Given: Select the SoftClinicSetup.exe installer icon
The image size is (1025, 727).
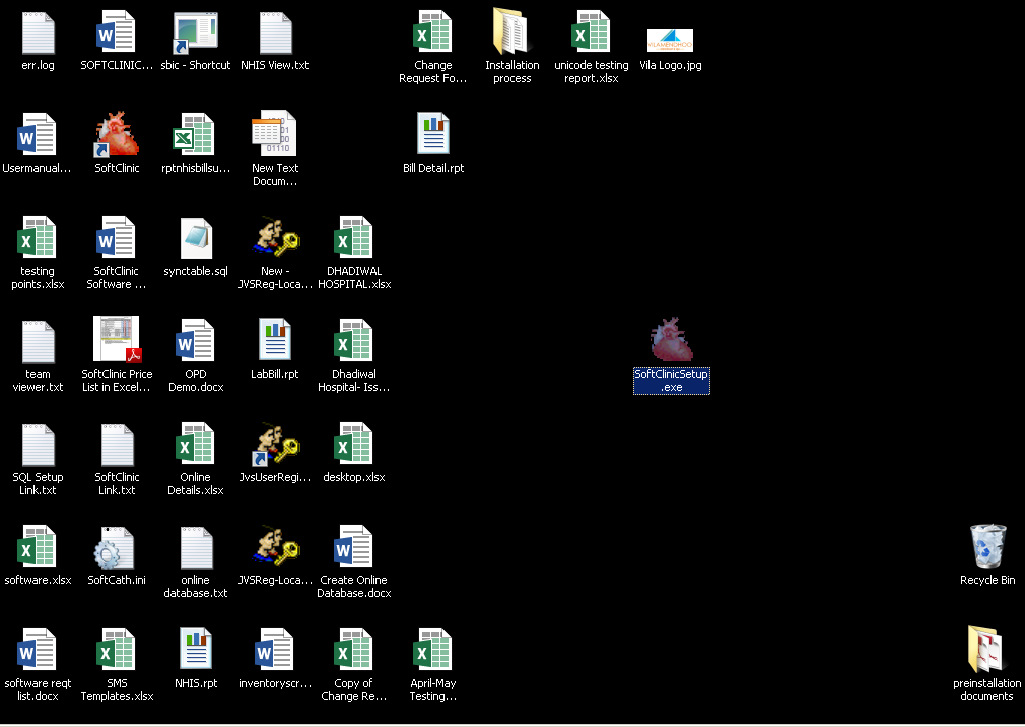Looking at the screenshot, I should click(671, 341).
